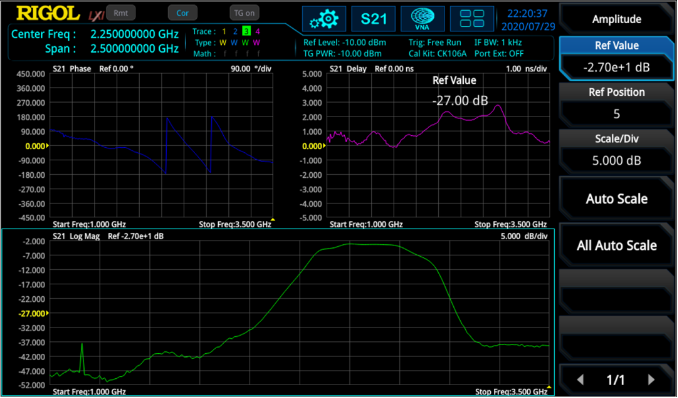678x398 pixels.
Task: Edit the Ref Value field
Action: [x=617, y=58]
